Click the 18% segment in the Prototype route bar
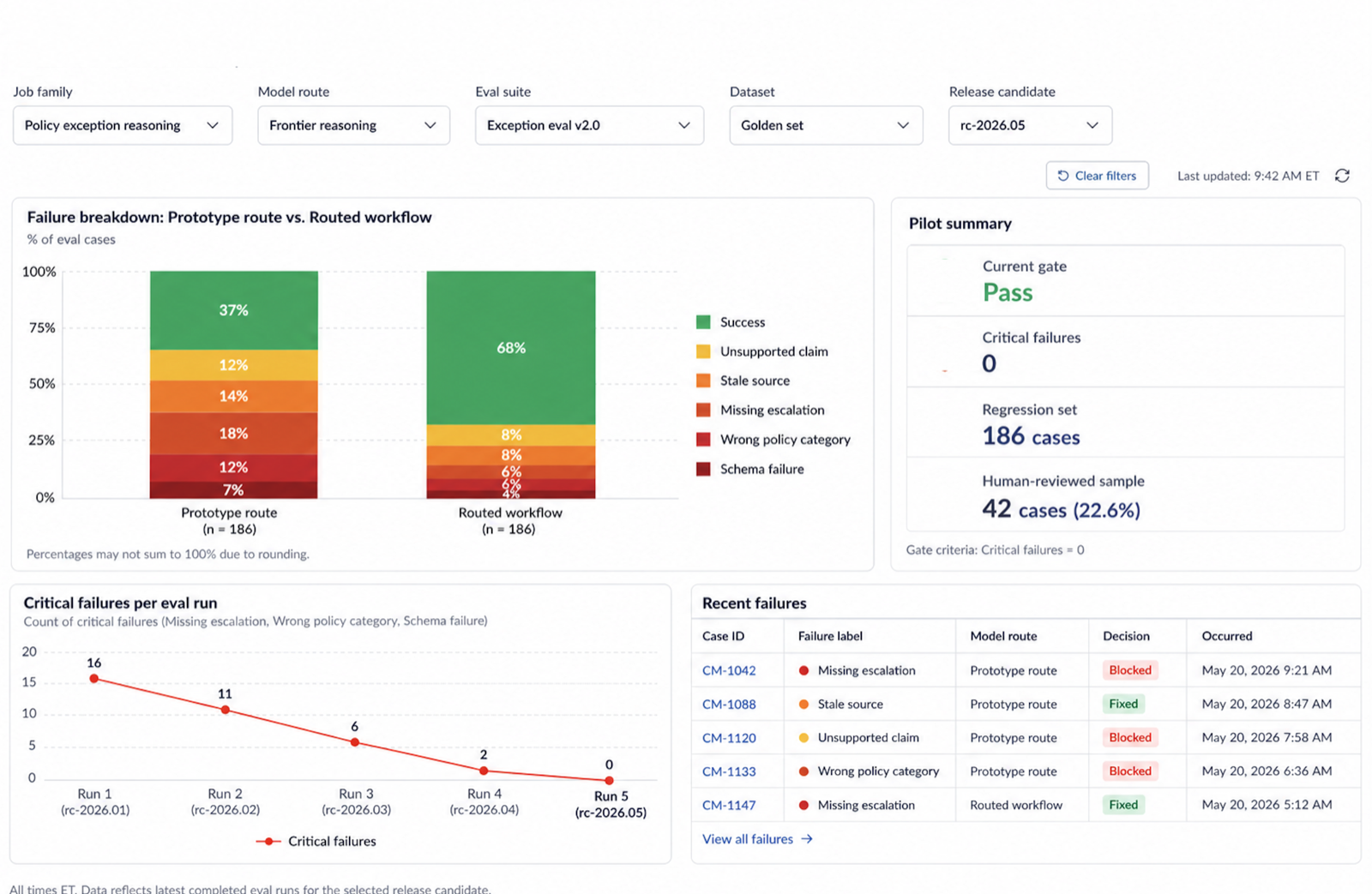 (234, 434)
